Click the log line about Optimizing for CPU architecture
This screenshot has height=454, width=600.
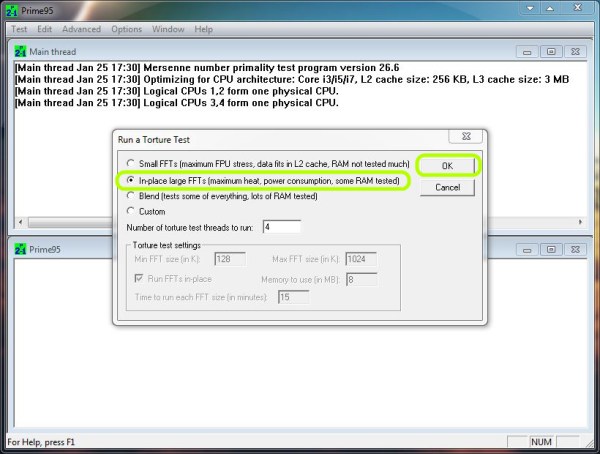[292, 79]
